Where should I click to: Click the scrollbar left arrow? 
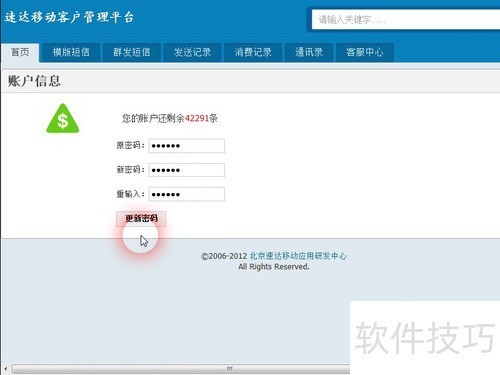[x=6, y=369]
